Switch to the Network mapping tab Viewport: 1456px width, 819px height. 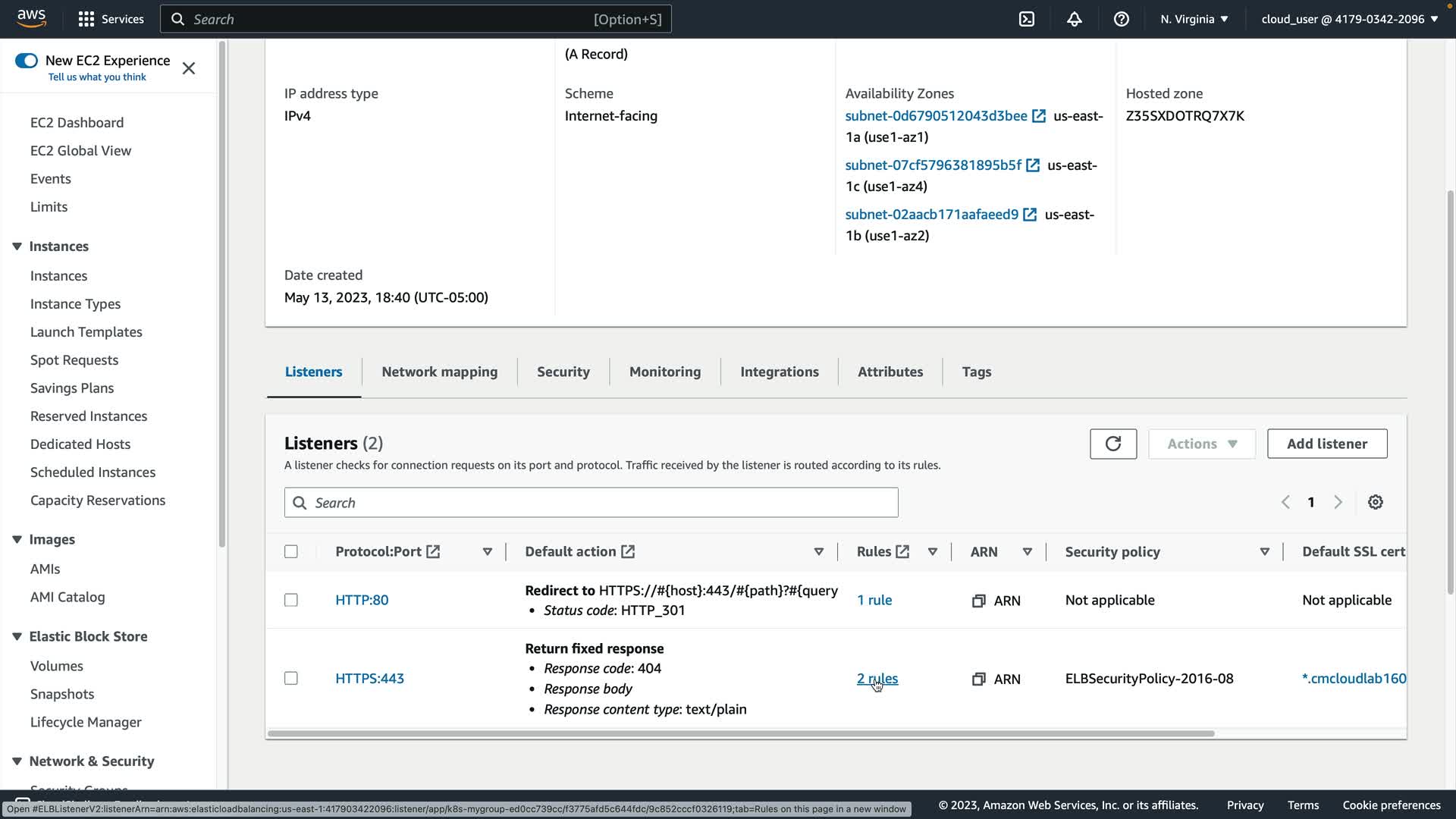439,372
